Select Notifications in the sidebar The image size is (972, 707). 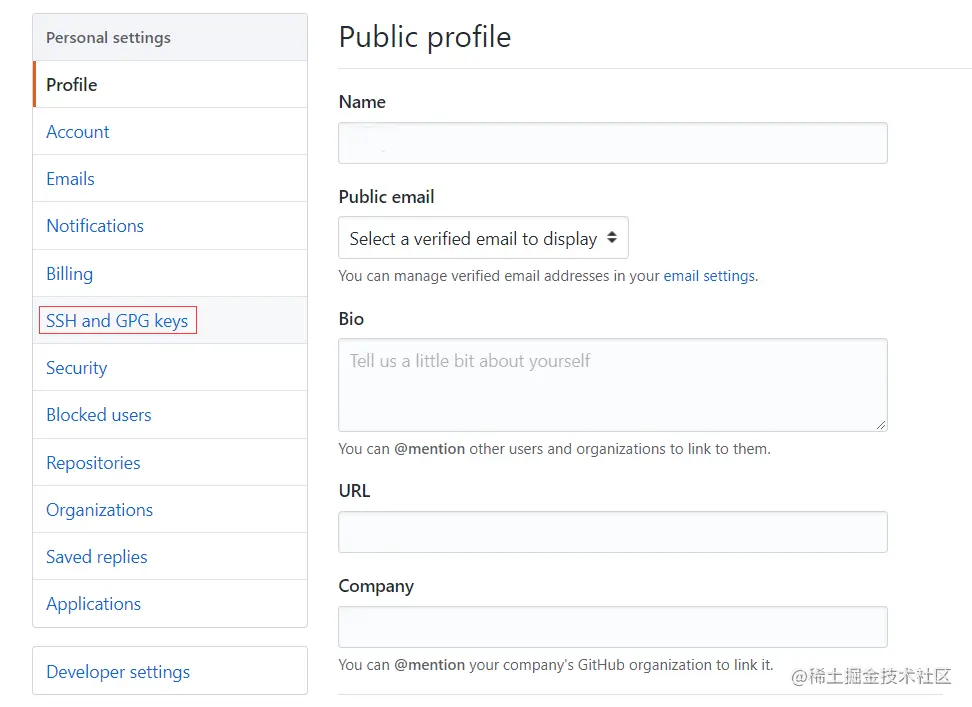(95, 226)
